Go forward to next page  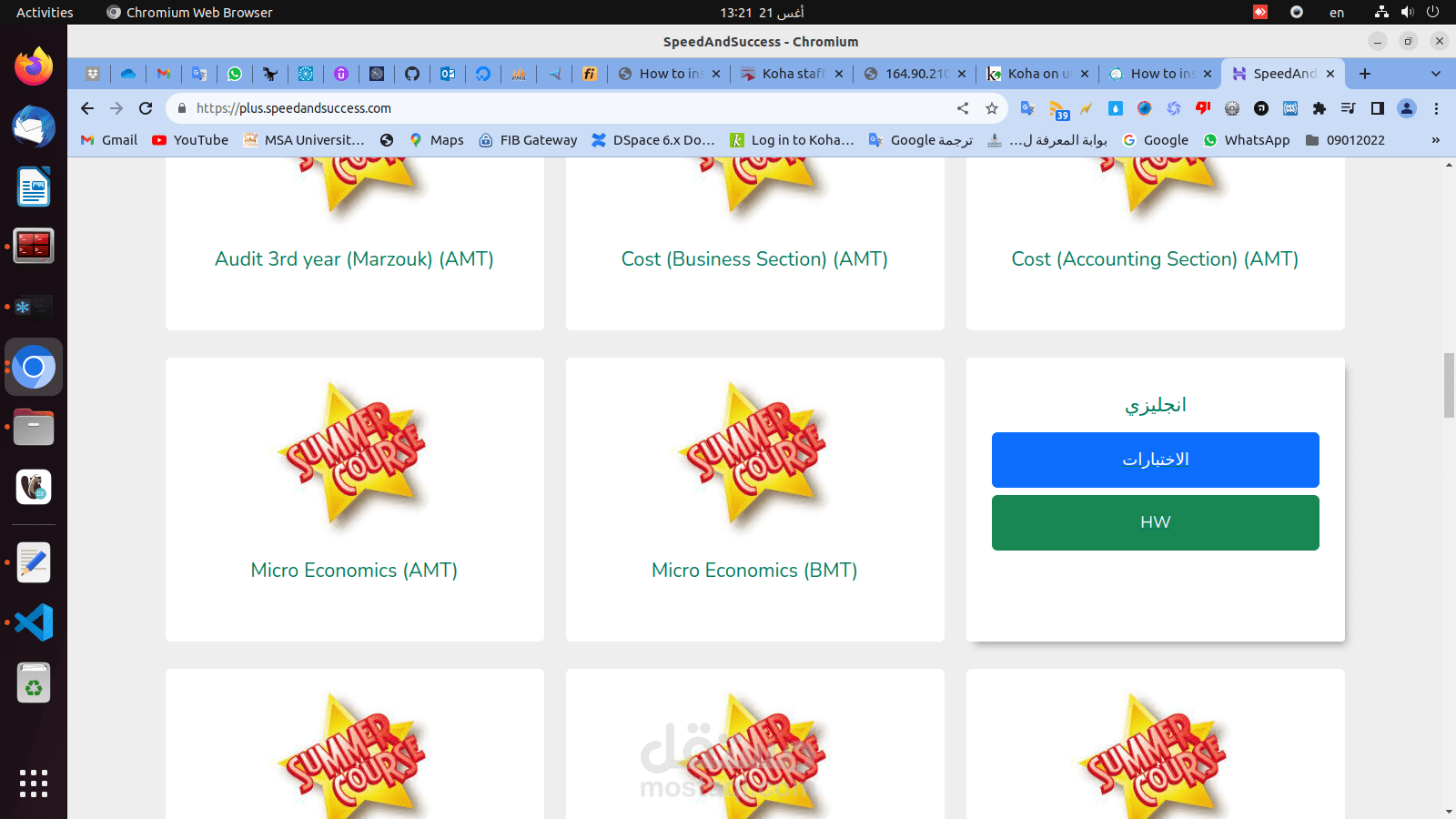point(116,108)
